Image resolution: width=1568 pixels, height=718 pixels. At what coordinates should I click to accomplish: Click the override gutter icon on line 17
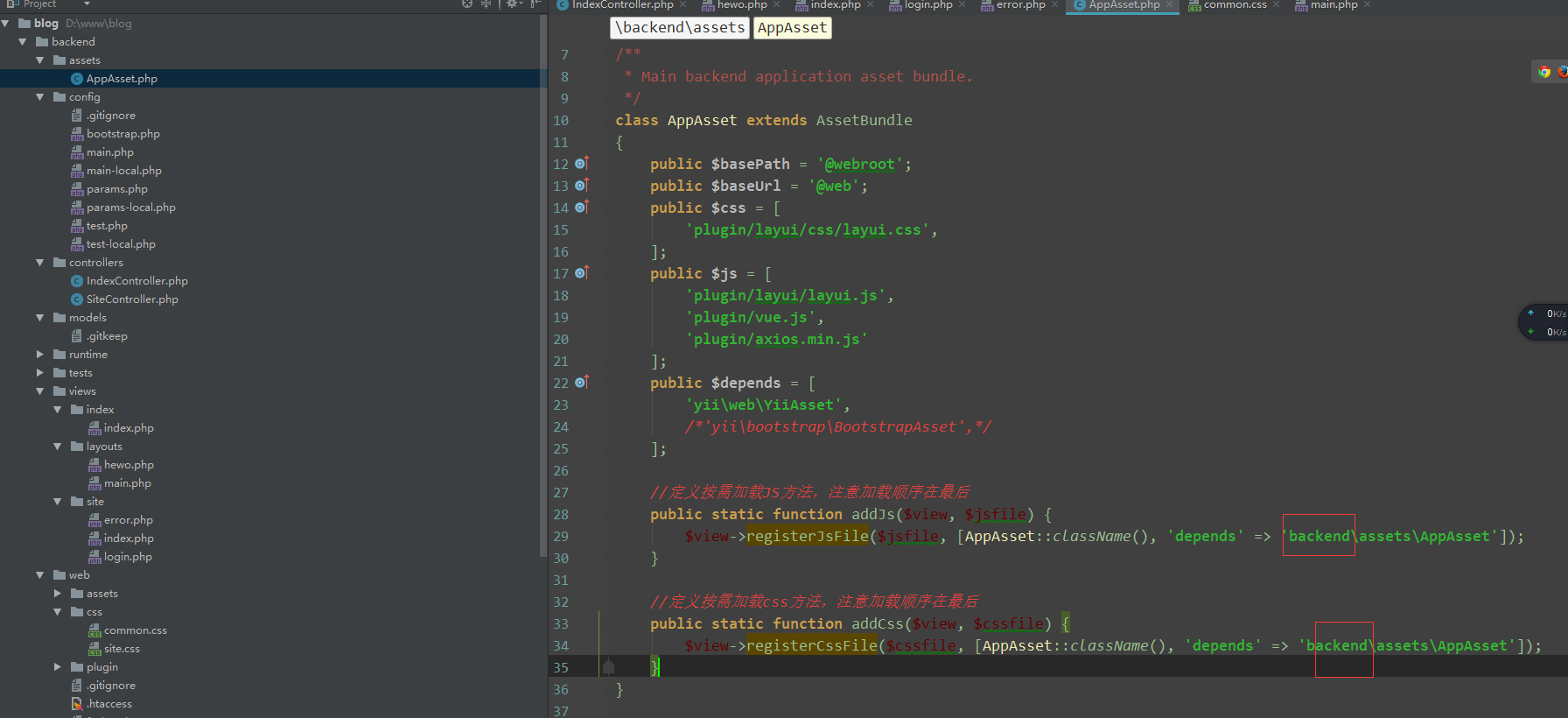tap(582, 273)
